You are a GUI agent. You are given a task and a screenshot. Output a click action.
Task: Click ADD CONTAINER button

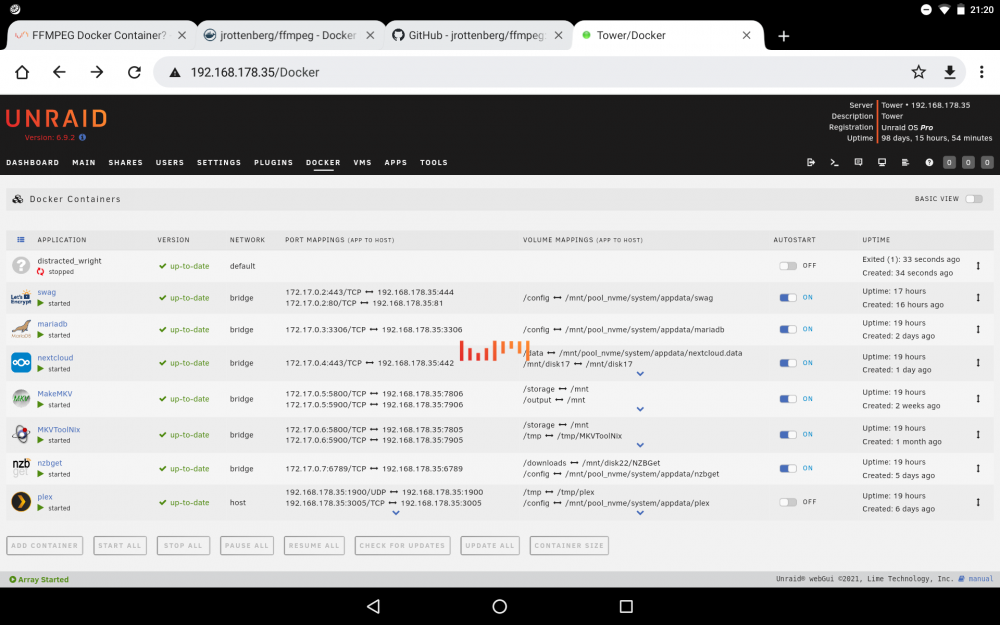pos(45,545)
